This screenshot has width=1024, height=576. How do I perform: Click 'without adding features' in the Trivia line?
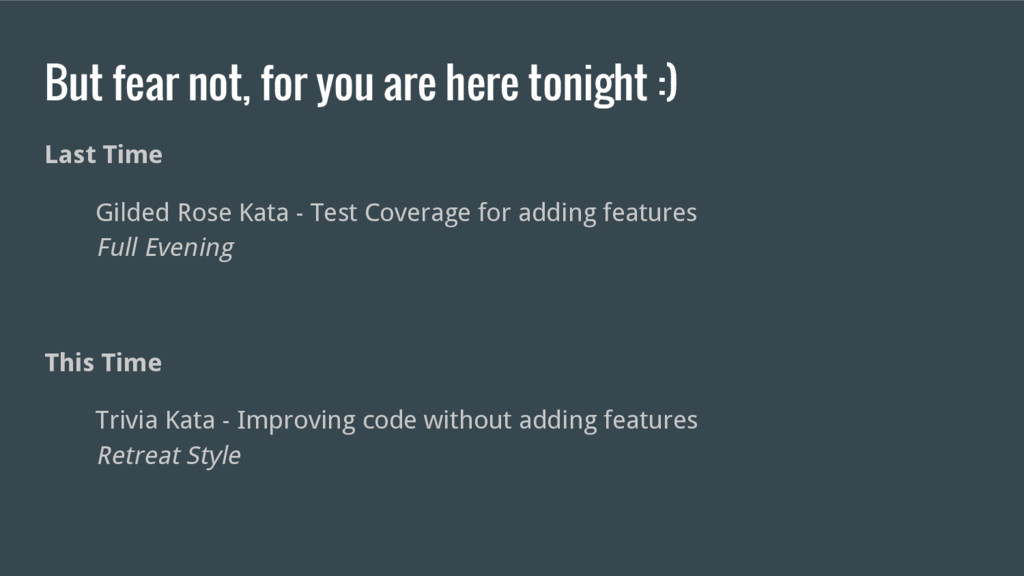click(560, 420)
